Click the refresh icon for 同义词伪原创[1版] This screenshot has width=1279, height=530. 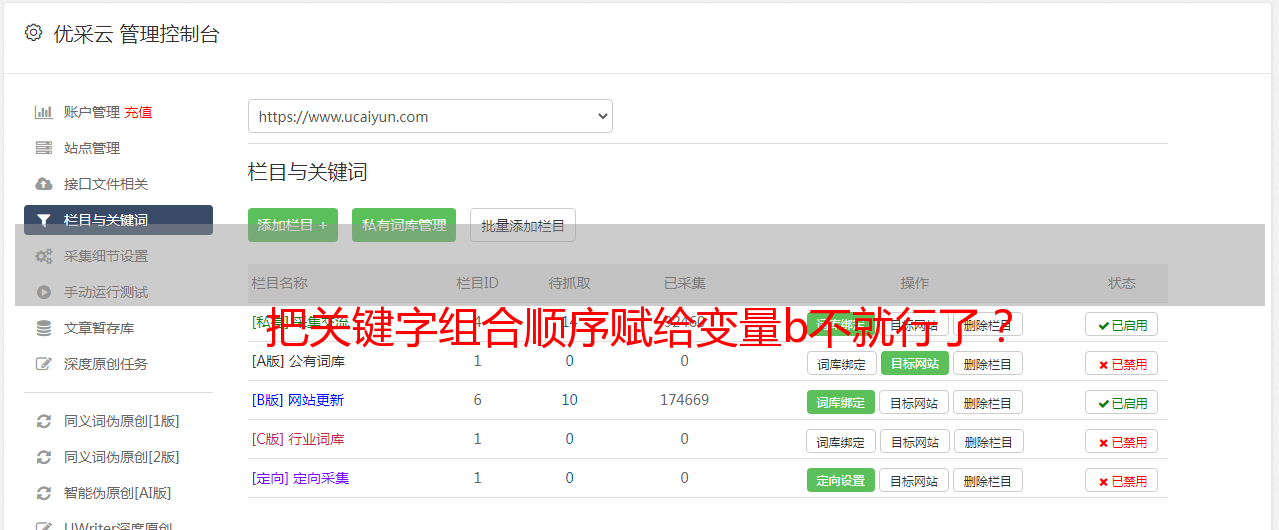coord(43,421)
